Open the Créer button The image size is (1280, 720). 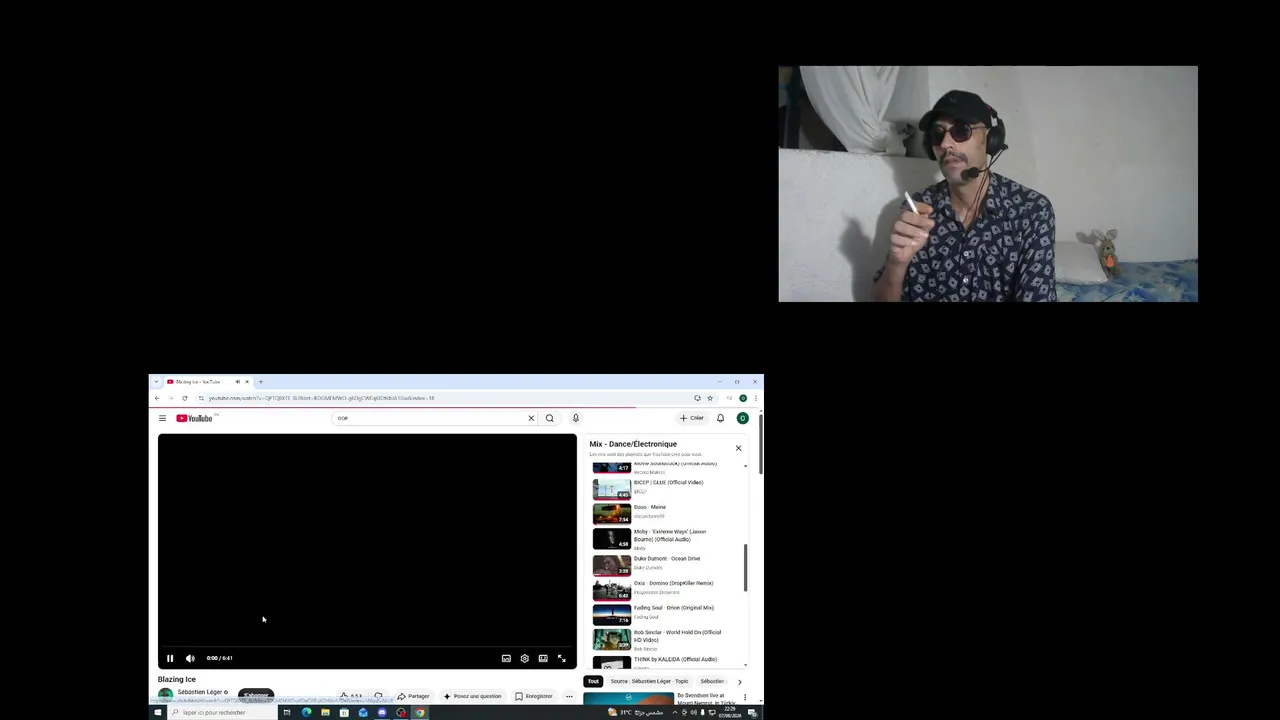692,418
